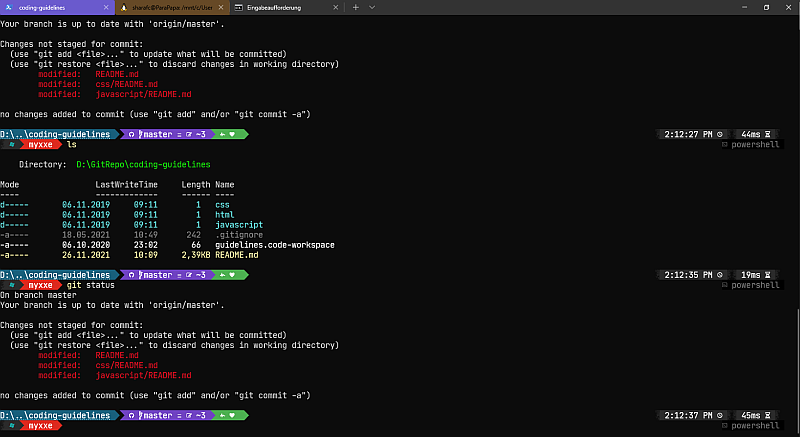This screenshot has width=800, height=437.
Task: Click the terminal scrollbar thumb
Action: coord(798,372)
